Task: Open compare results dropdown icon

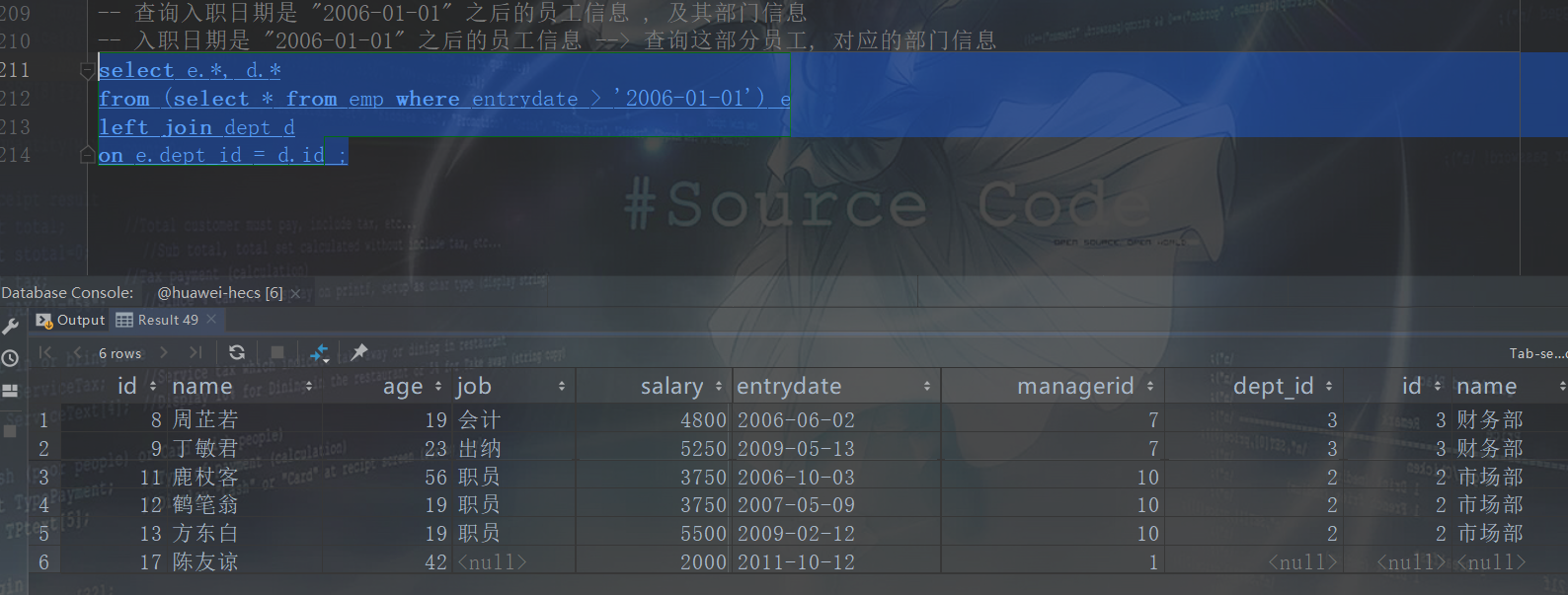Action: coord(319,352)
